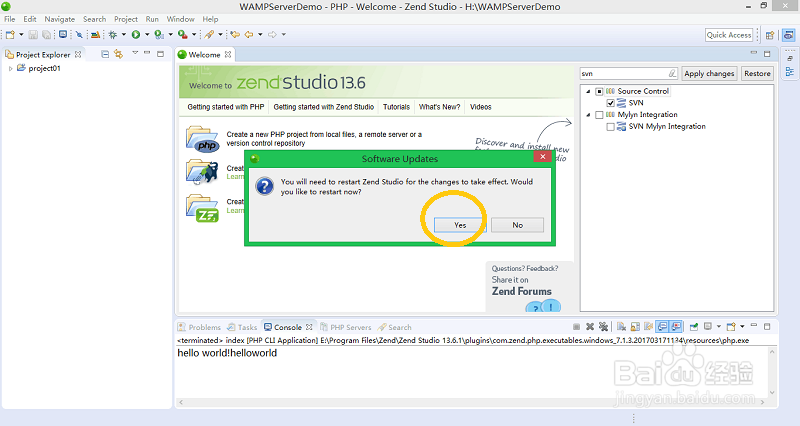Click the new PHP project folder icon
The image size is (800, 426).
[x=202, y=139]
